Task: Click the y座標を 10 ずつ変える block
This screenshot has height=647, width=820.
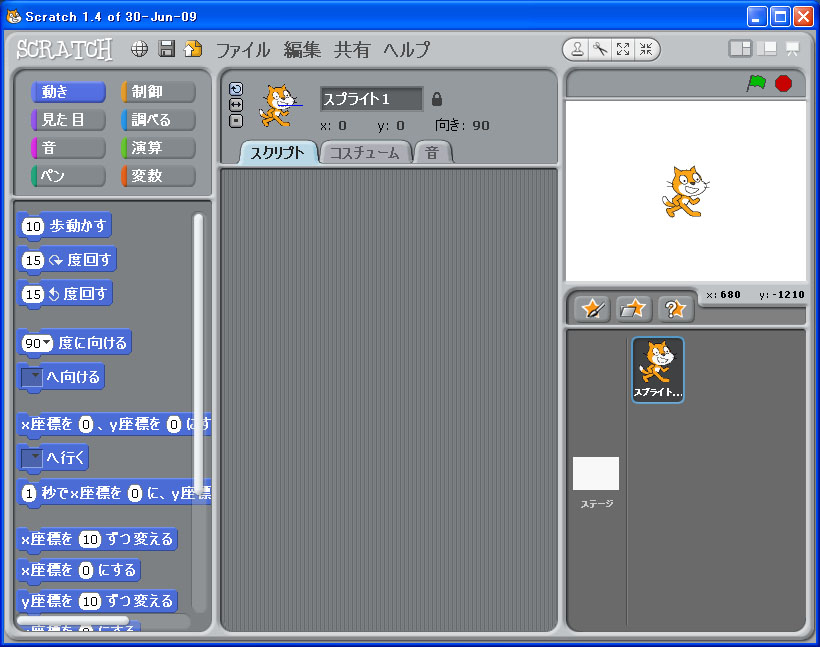Action: click(x=97, y=601)
